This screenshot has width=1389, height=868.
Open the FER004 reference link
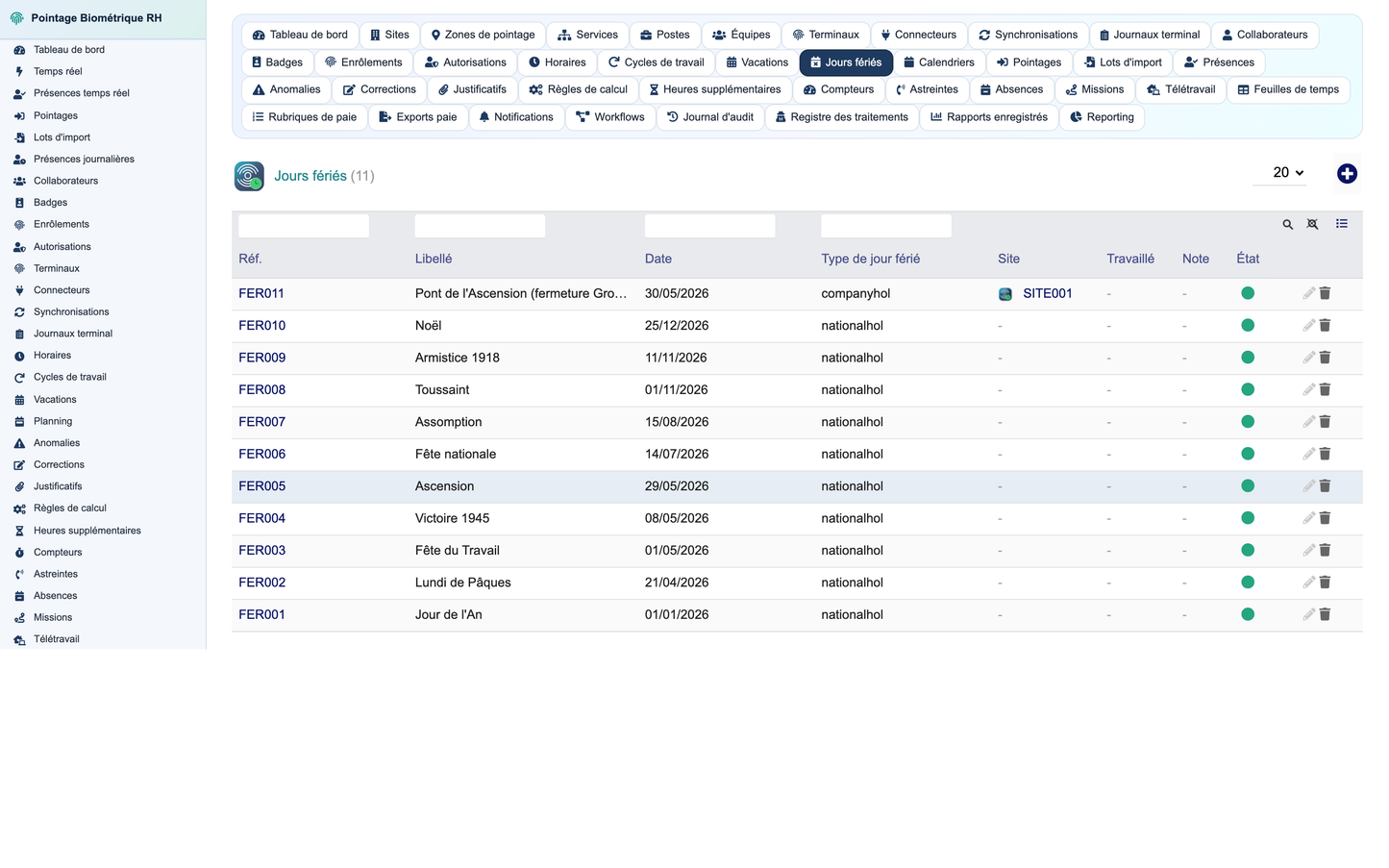pos(261,518)
